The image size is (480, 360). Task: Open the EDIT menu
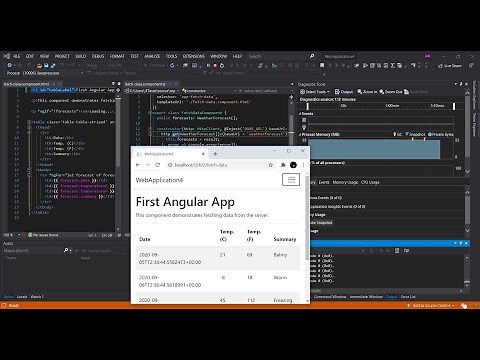point(30,56)
